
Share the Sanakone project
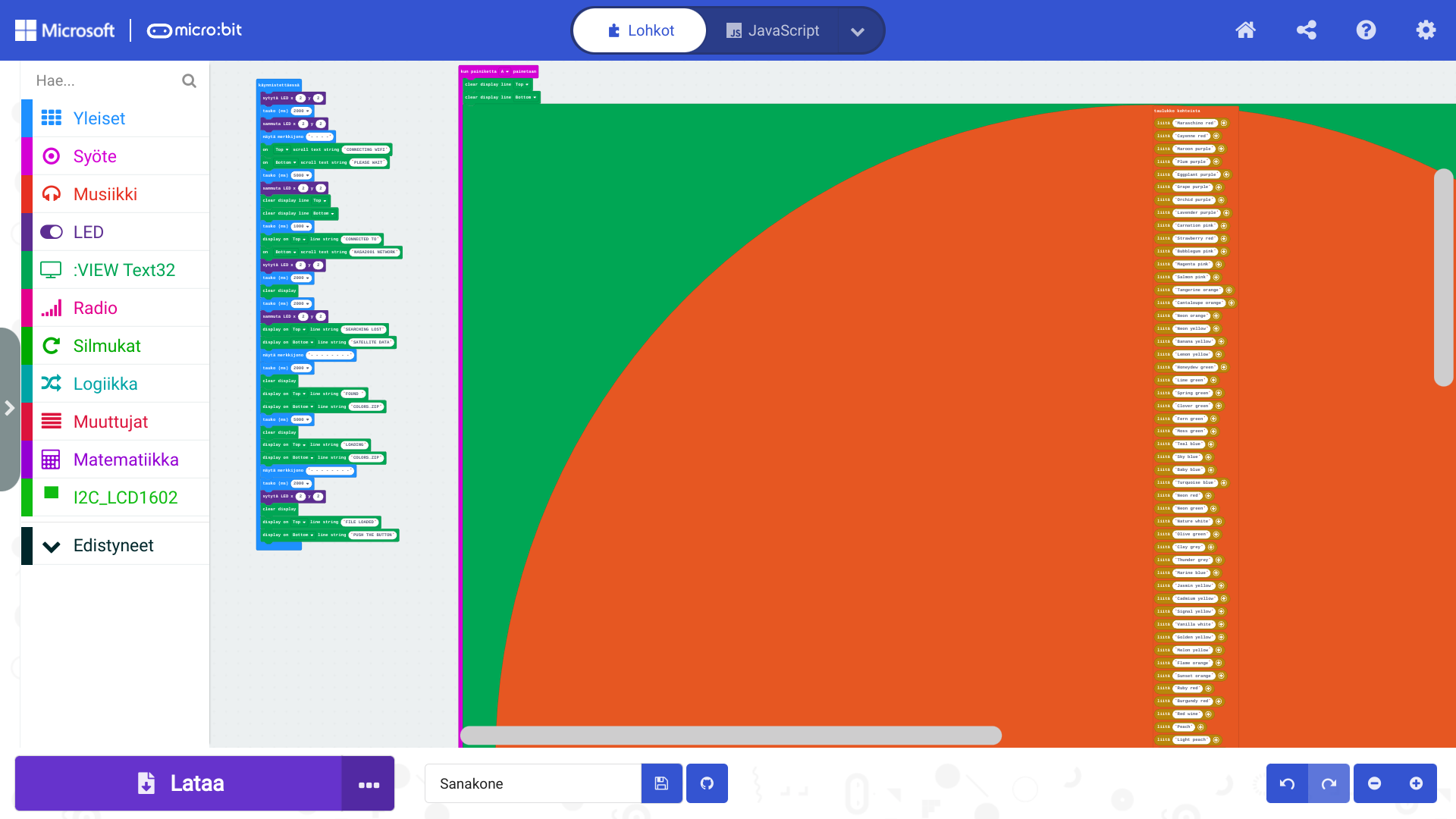click(1306, 30)
